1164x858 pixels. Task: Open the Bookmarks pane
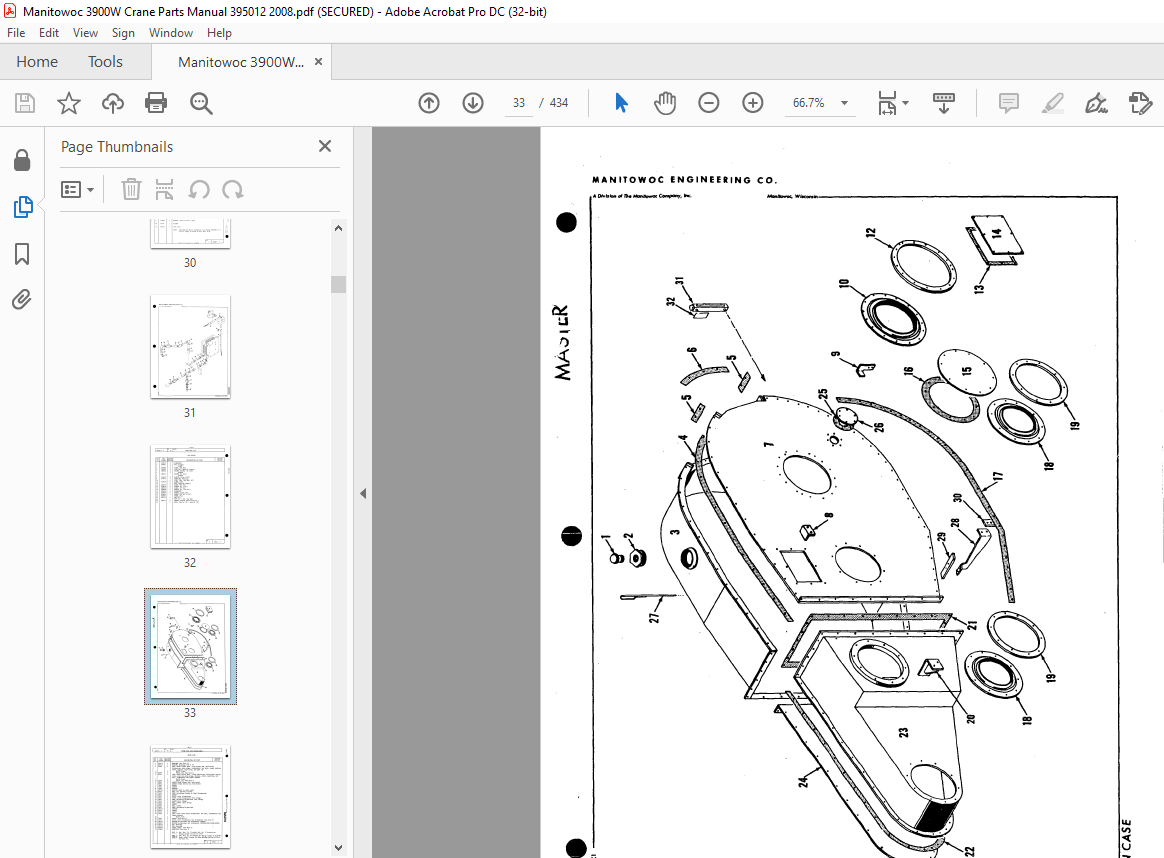coord(22,254)
